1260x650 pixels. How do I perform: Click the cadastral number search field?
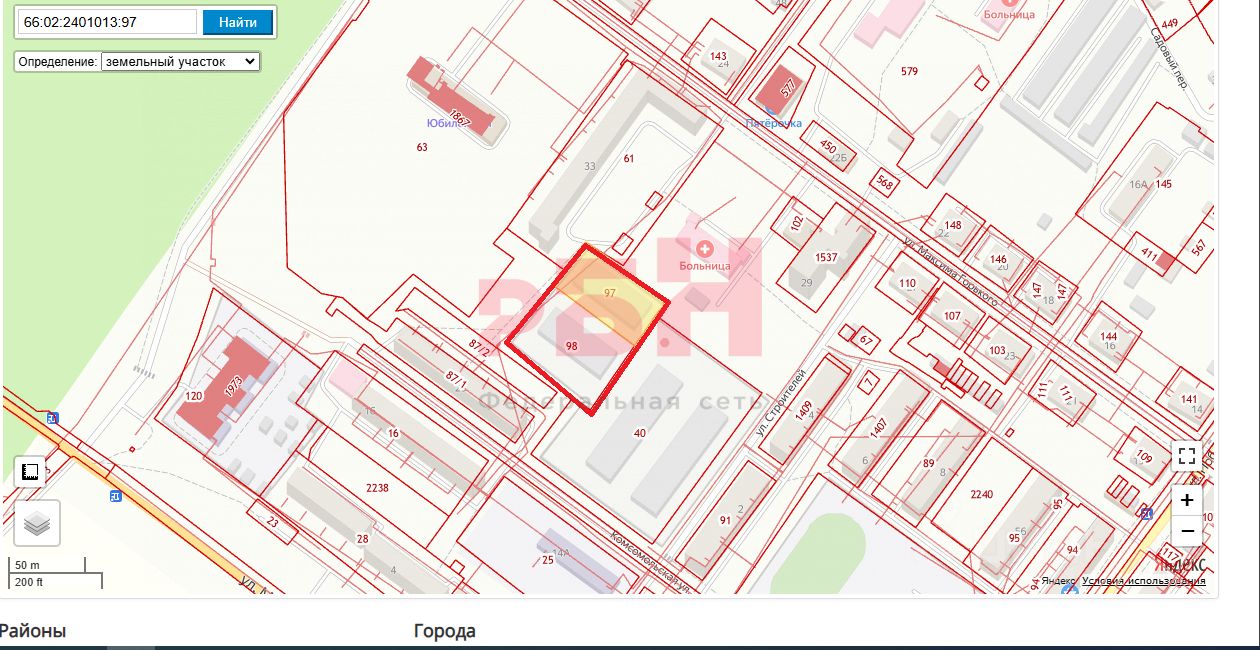click(107, 22)
